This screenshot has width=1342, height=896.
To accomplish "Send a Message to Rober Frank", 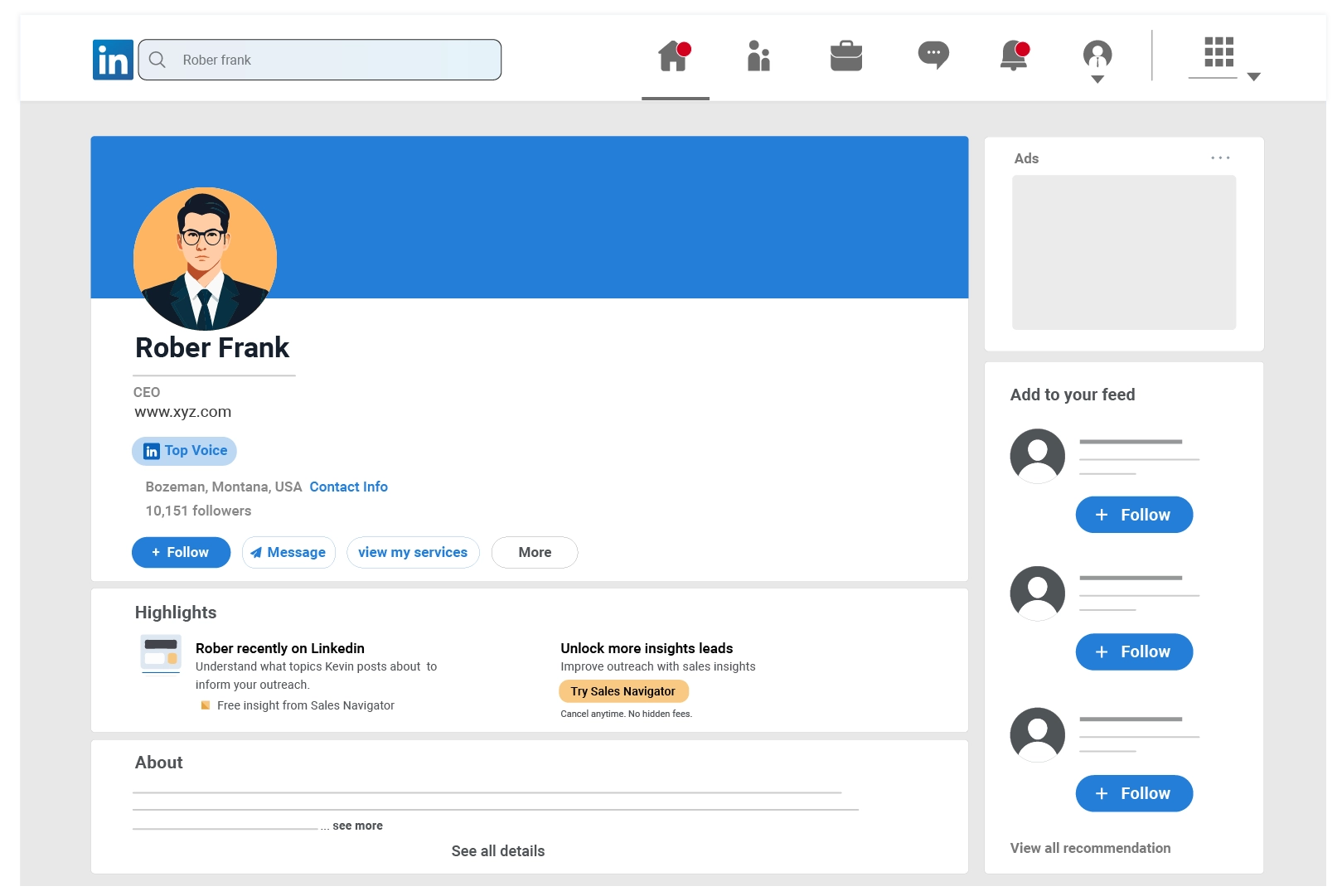I will (288, 552).
